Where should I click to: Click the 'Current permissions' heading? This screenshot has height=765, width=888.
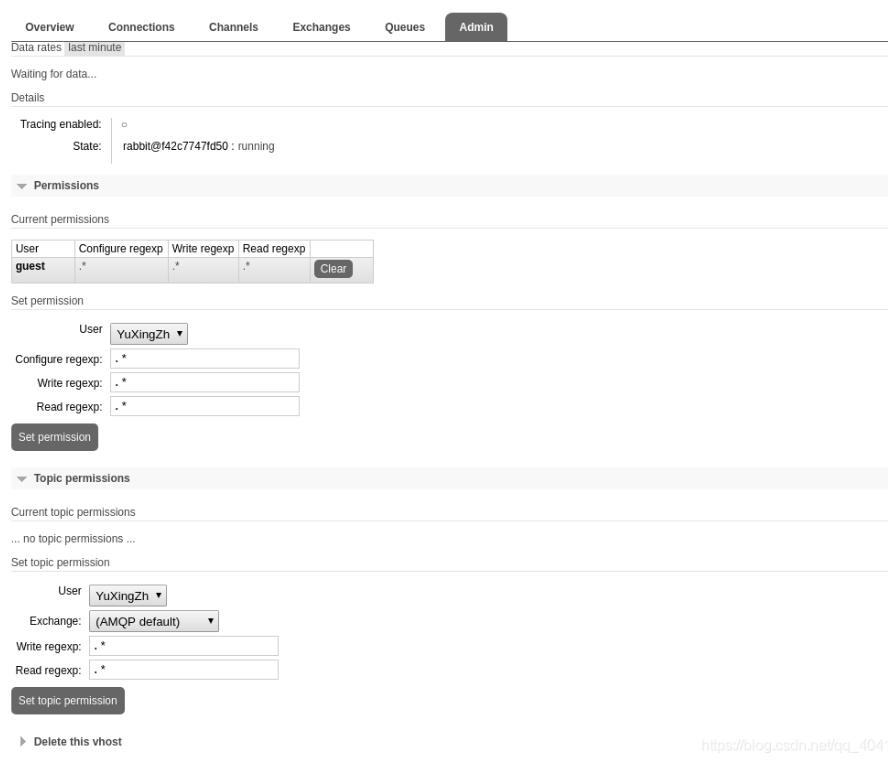pos(60,219)
